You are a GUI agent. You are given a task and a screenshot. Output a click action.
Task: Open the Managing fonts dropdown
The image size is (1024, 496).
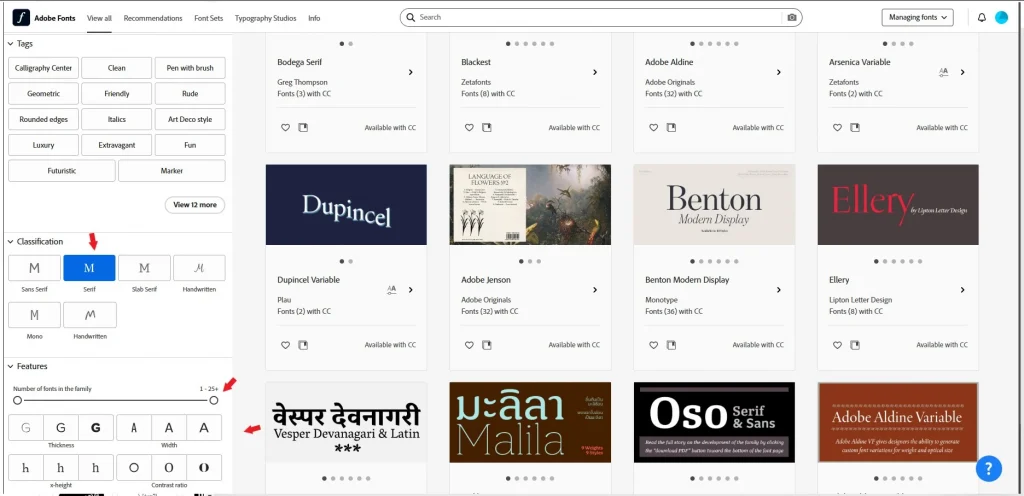[917, 18]
